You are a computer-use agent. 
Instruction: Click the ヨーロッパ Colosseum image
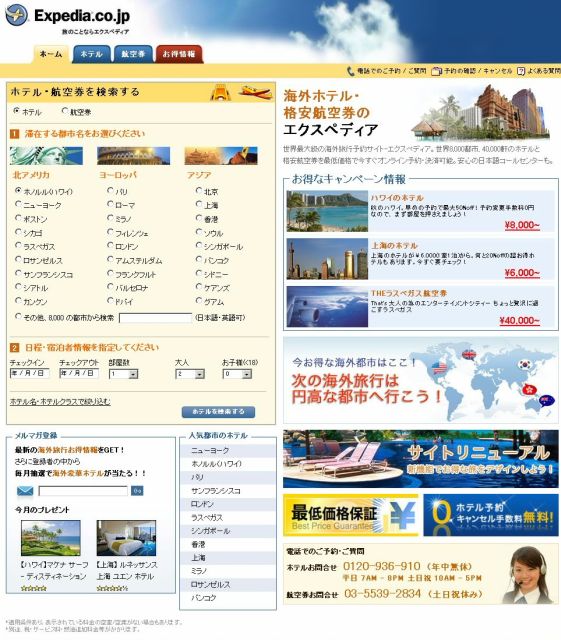(x=134, y=156)
